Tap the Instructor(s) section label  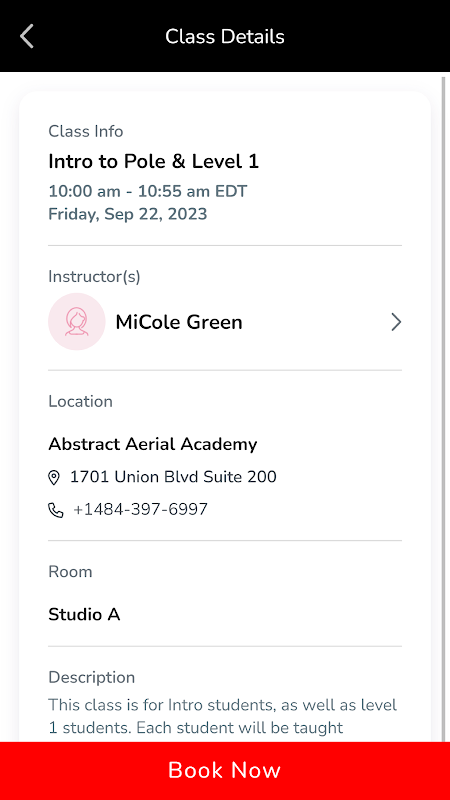click(x=94, y=277)
